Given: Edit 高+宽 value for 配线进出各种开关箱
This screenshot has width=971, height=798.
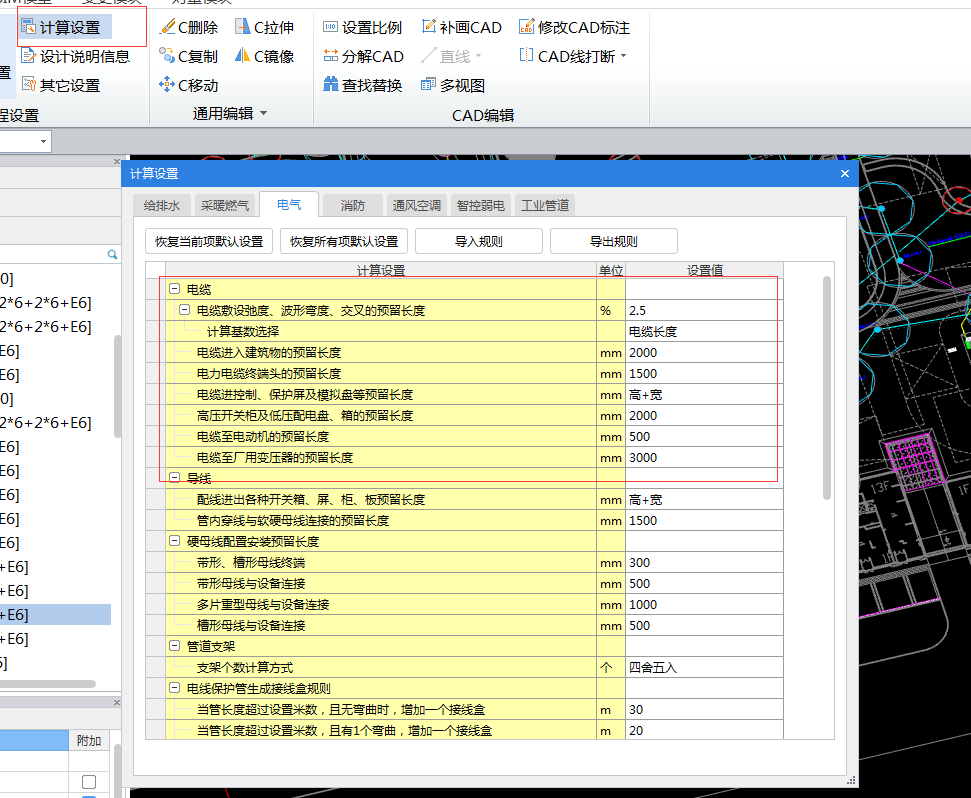Looking at the screenshot, I should (x=704, y=500).
